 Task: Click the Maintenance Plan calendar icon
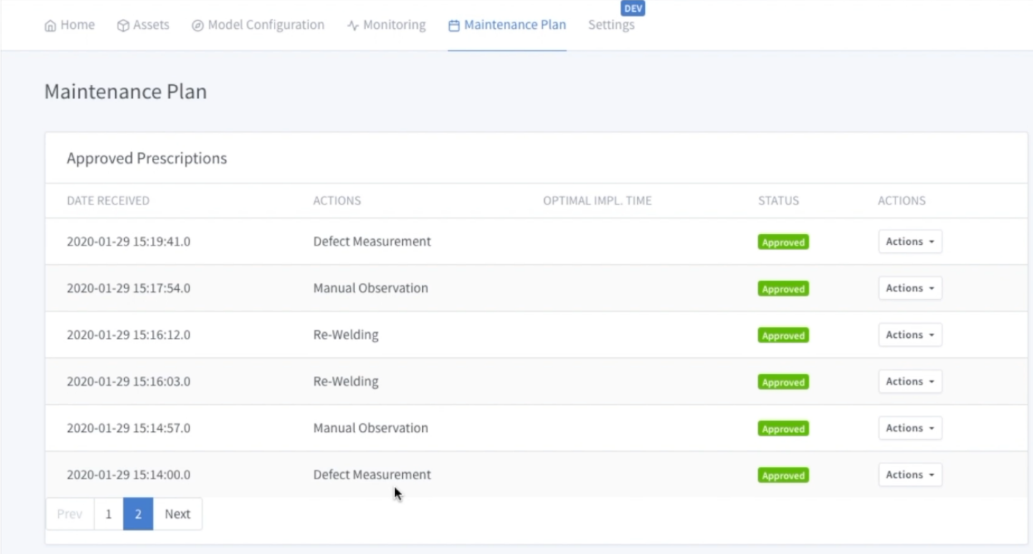[x=454, y=26]
